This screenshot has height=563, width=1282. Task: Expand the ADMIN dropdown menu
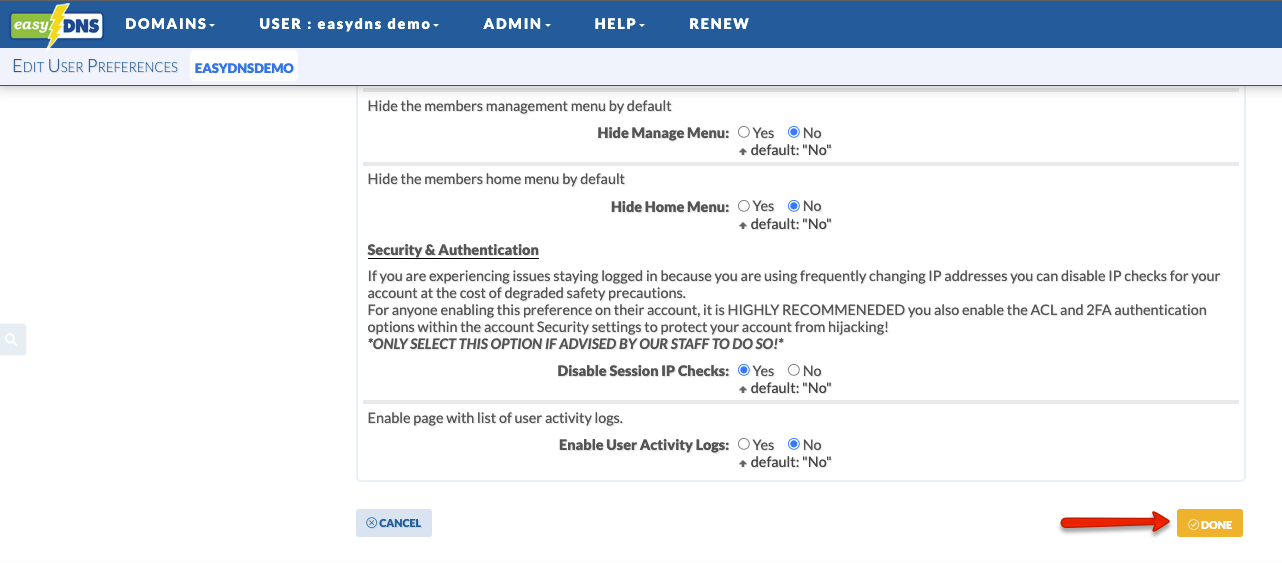[x=516, y=24]
